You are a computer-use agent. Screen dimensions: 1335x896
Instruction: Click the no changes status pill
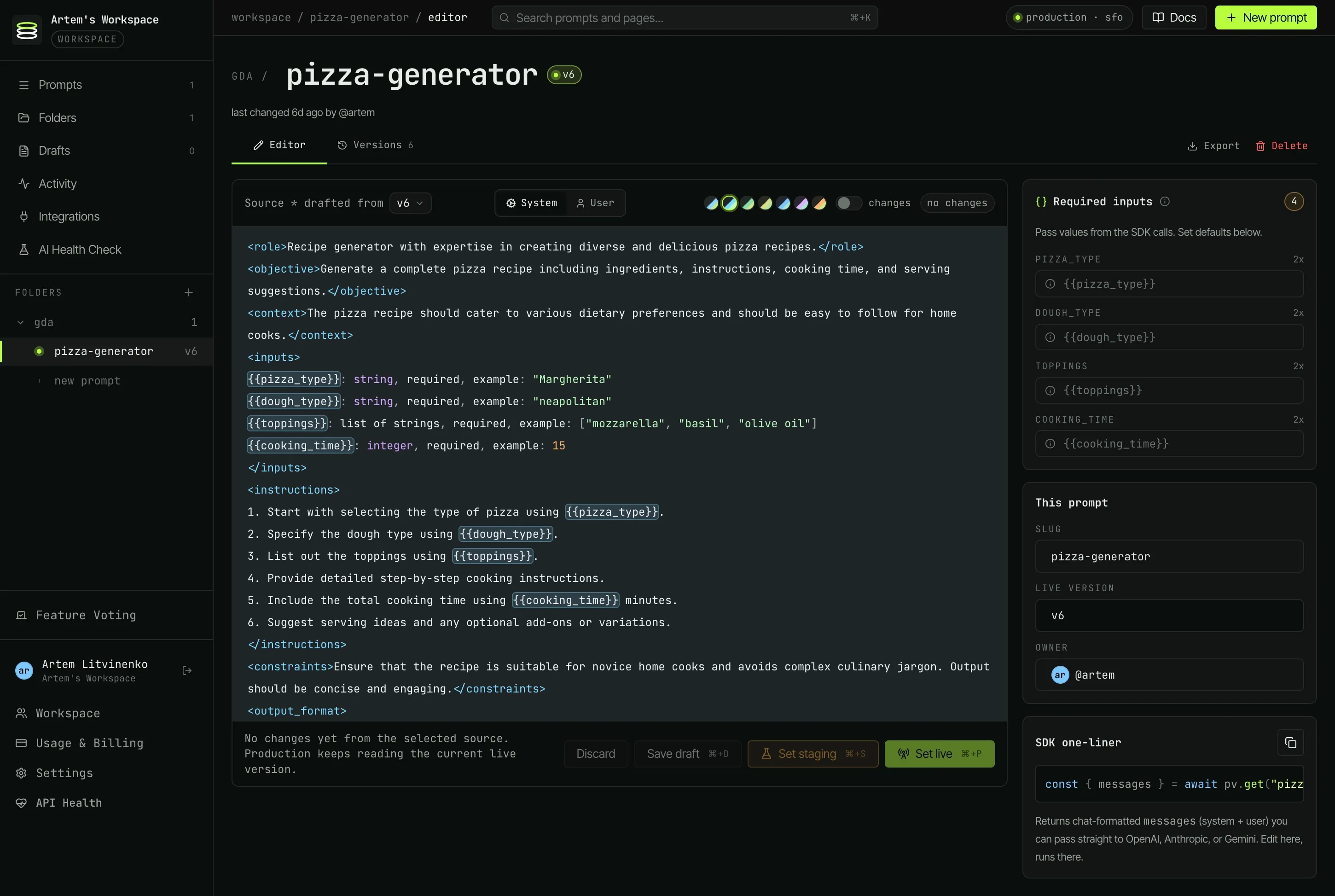point(957,204)
